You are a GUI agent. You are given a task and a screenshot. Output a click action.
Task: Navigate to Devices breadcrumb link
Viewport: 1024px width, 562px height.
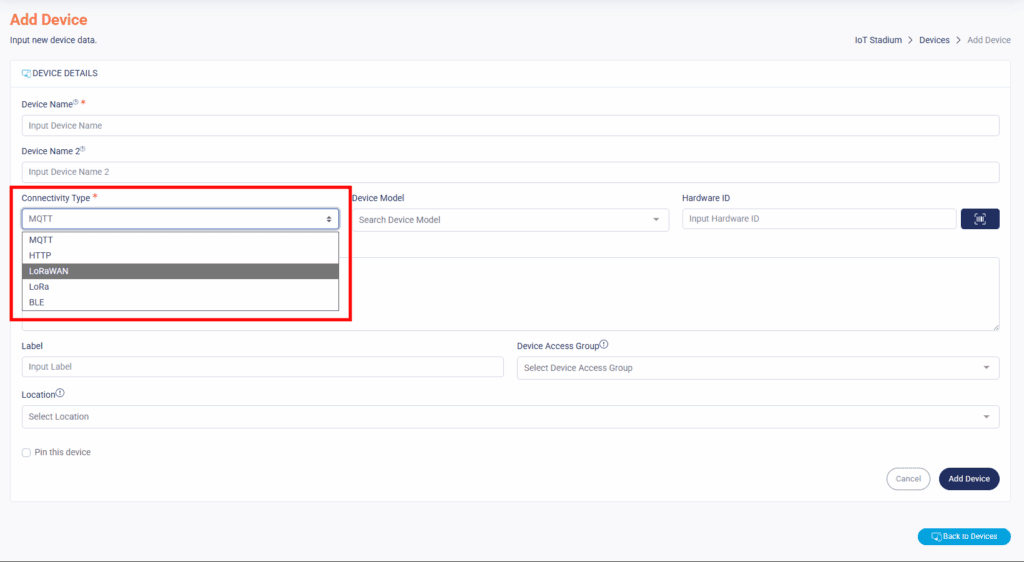pyautogui.click(x=934, y=40)
